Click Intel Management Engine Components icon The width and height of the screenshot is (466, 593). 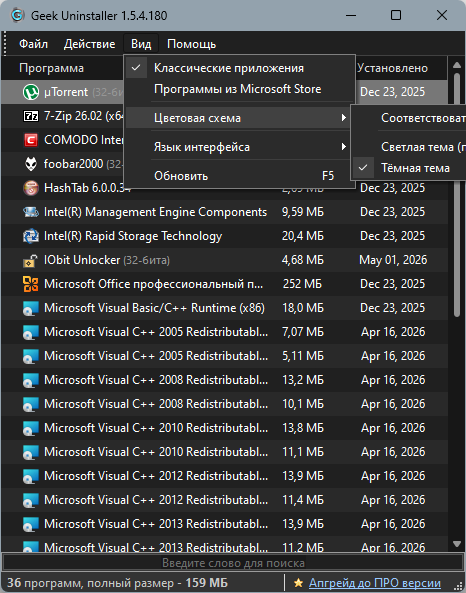[31, 212]
